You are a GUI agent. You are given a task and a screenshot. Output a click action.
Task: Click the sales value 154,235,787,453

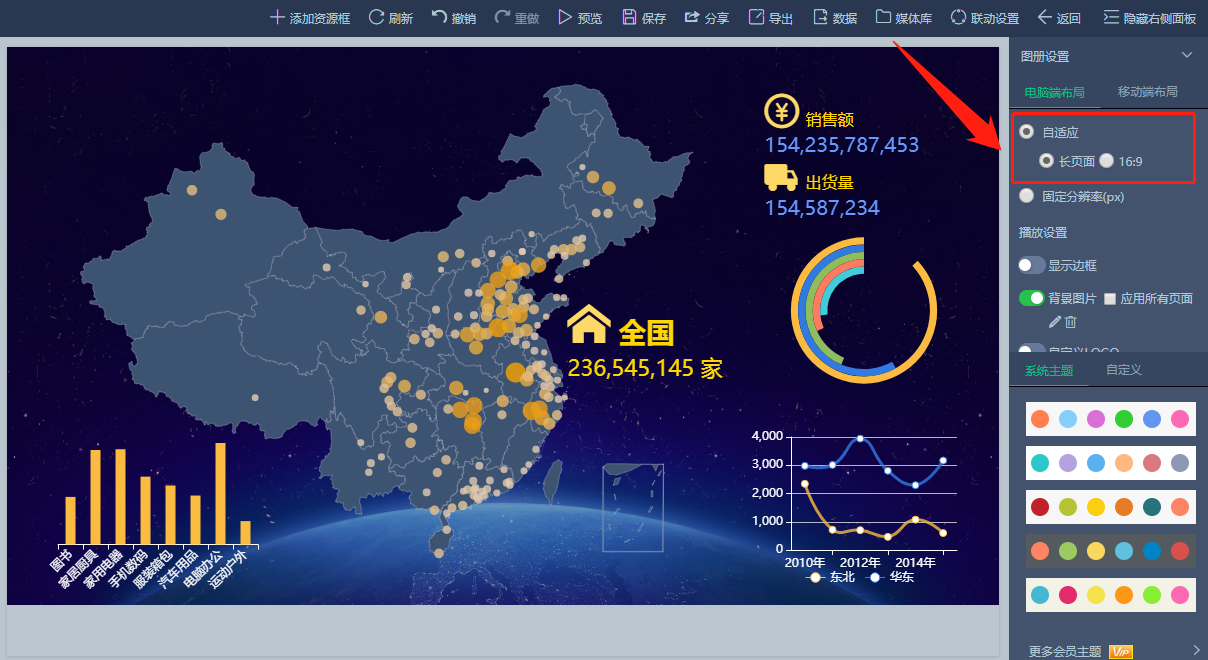coord(842,145)
